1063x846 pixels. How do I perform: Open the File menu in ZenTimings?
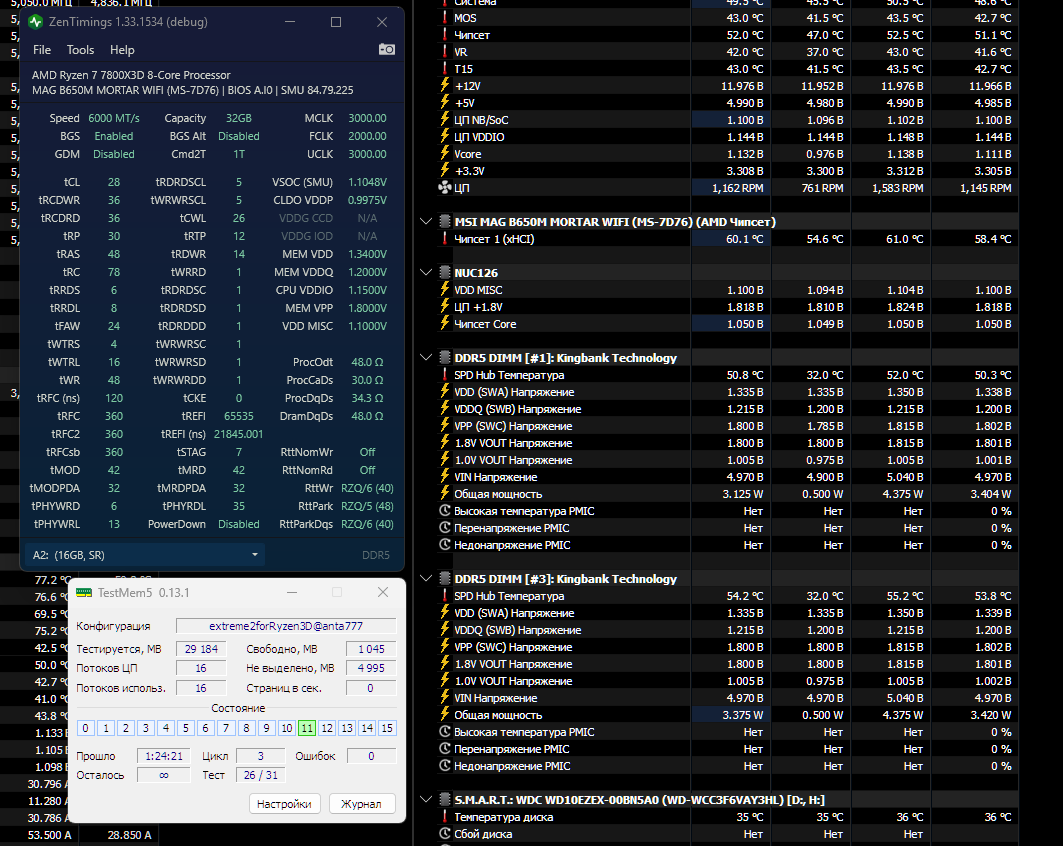[42, 49]
